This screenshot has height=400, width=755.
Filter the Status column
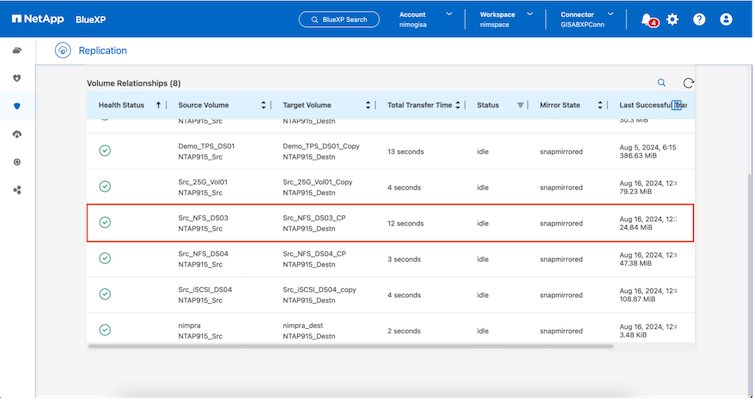[x=519, y=105]
